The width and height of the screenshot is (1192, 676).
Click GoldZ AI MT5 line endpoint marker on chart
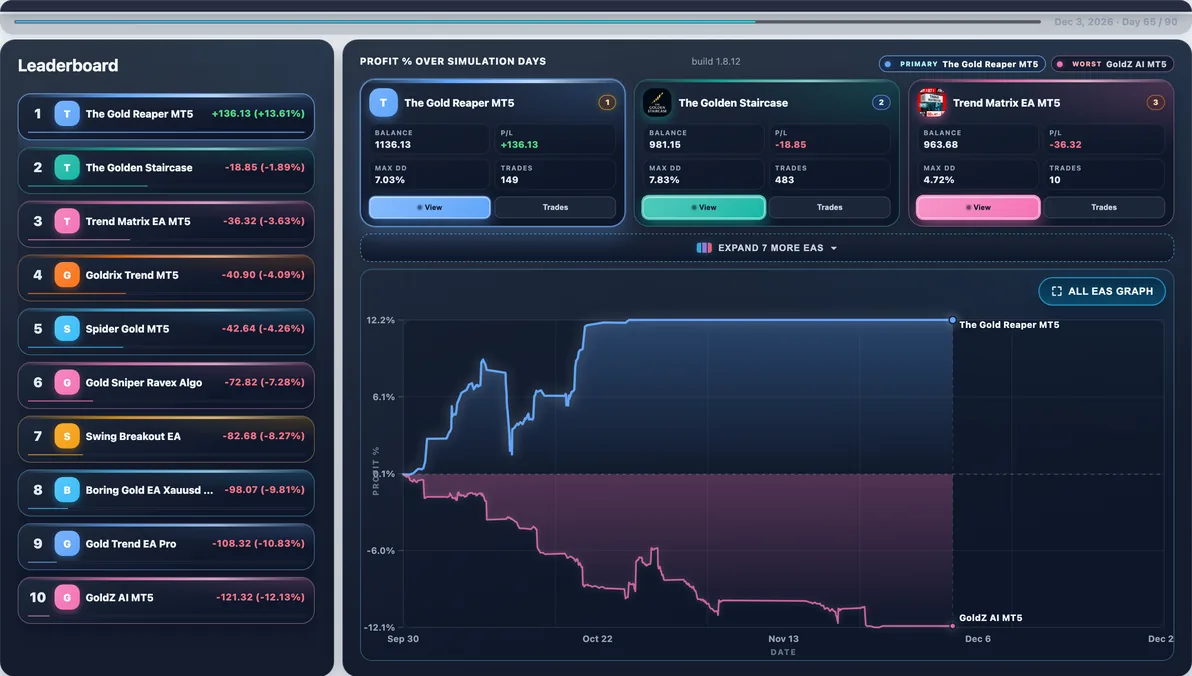(x=953, y=626)
